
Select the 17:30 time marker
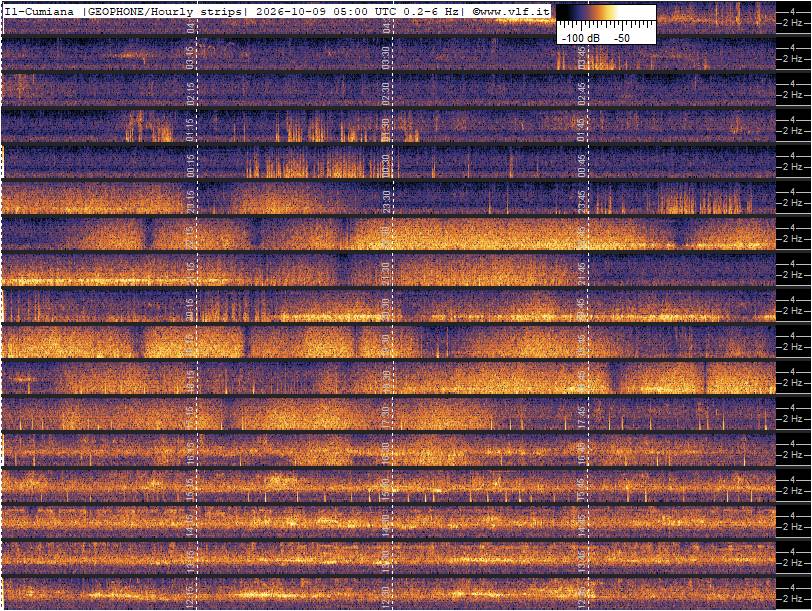(386, 418)
